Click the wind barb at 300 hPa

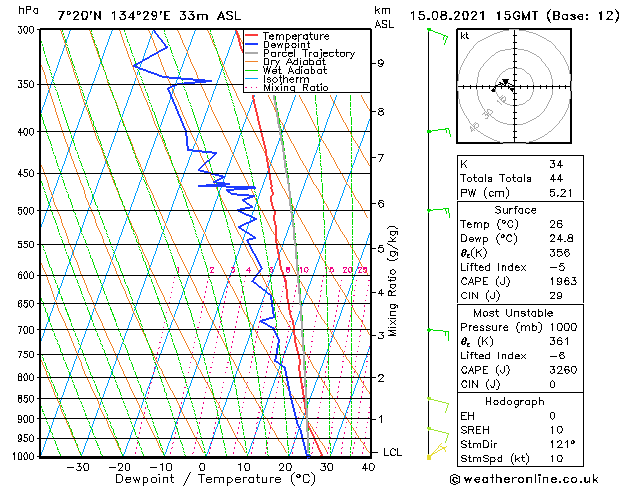[438, 36]
